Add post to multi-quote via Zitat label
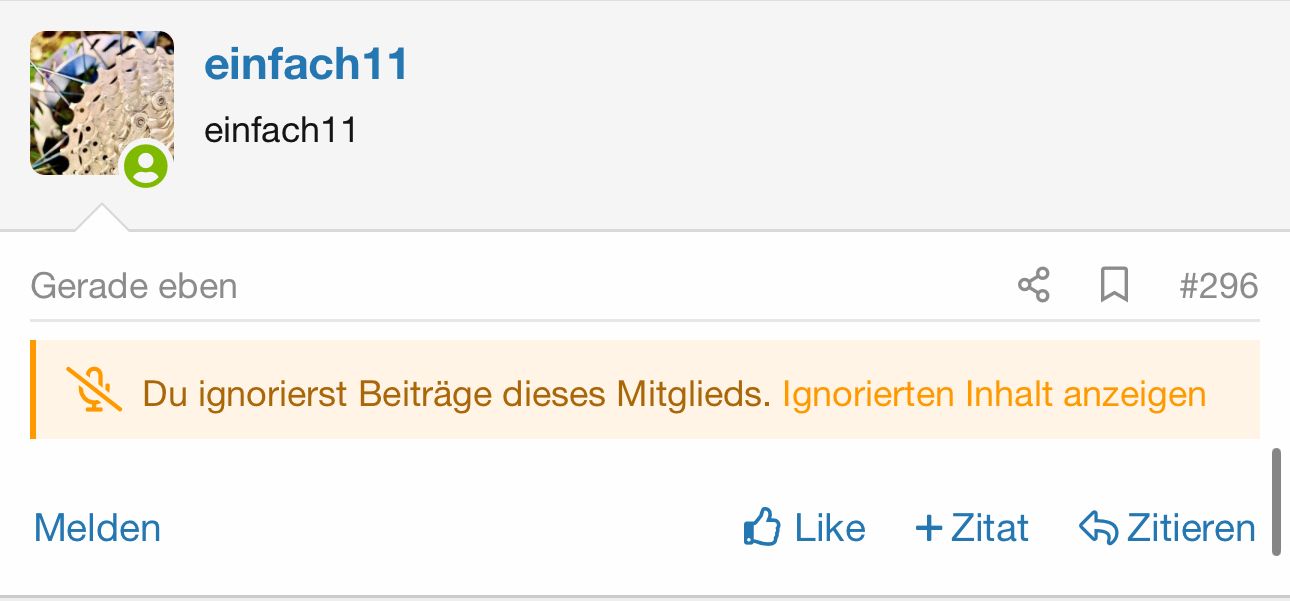This screenshot has width=1290, height=601. [989, 528]
